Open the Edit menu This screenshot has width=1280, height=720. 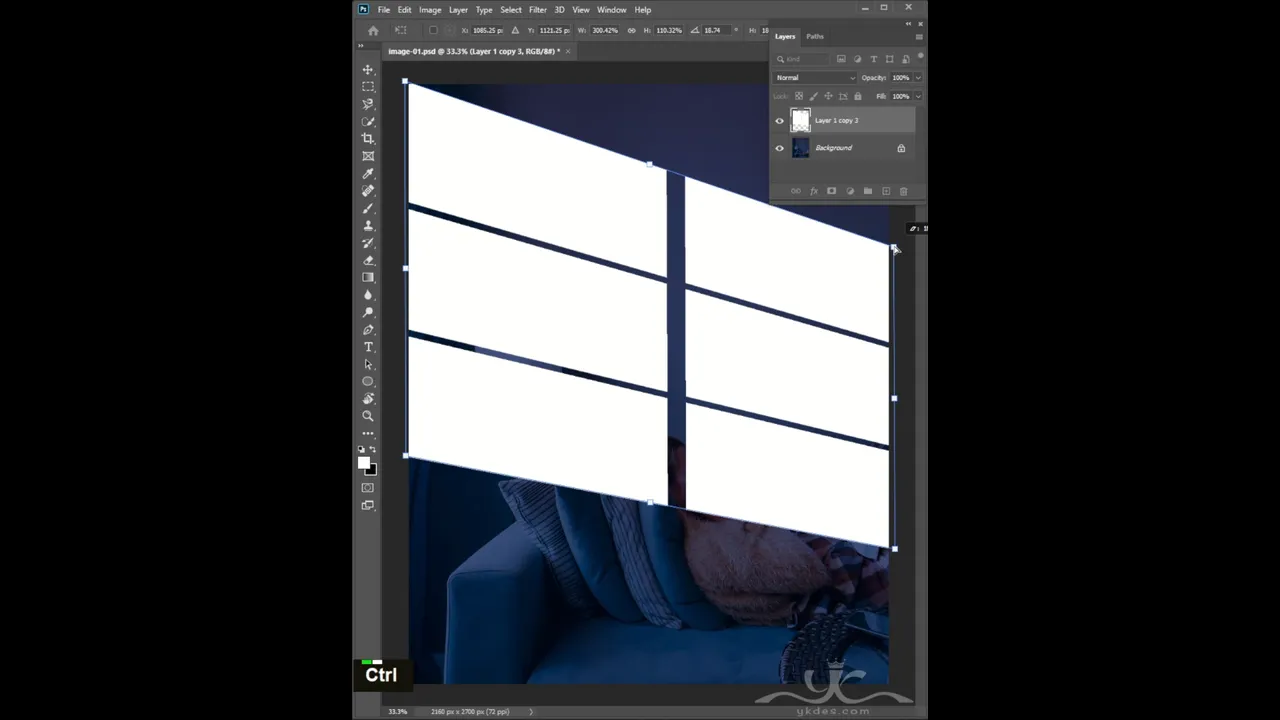click(x=404, y=10)
